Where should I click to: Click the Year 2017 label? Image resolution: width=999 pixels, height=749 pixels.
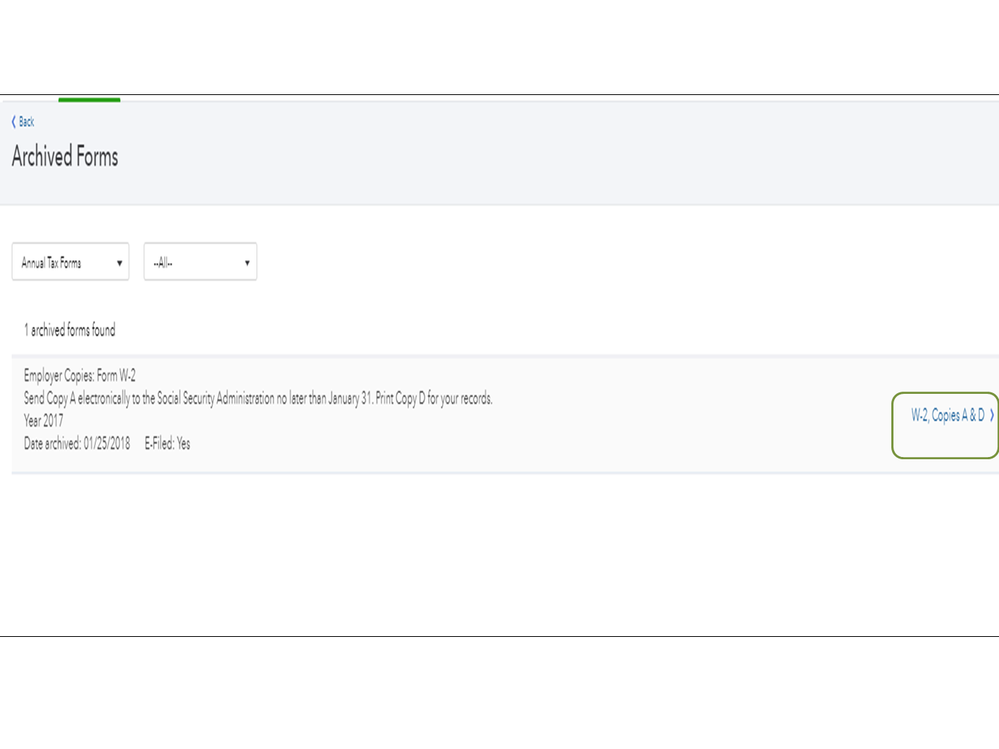(x=43, y=421)
